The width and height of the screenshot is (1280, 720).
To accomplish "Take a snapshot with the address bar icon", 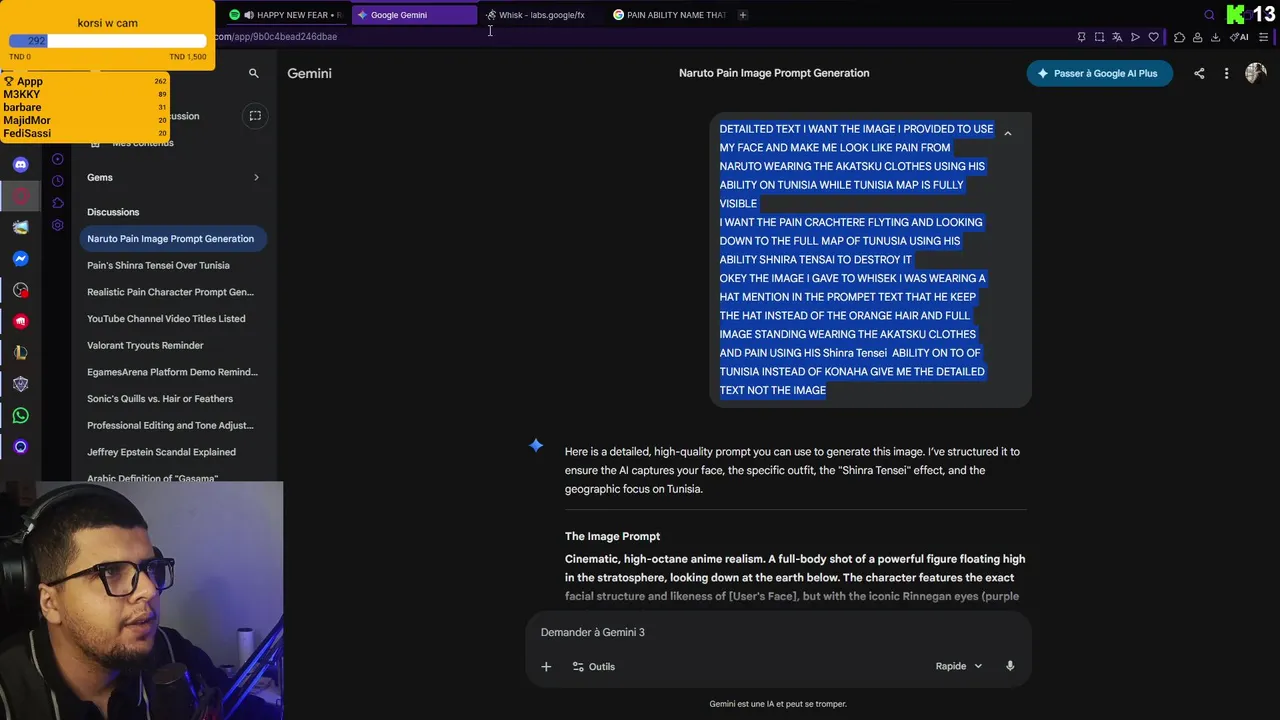I will (1099, 37).
